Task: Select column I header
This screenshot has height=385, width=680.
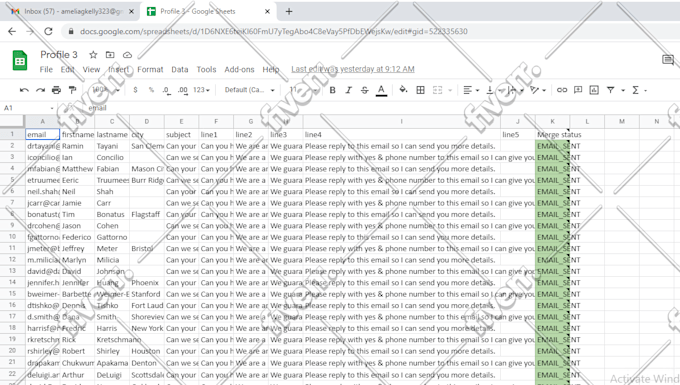Action: pyautogui.click(x=402, y=121)
